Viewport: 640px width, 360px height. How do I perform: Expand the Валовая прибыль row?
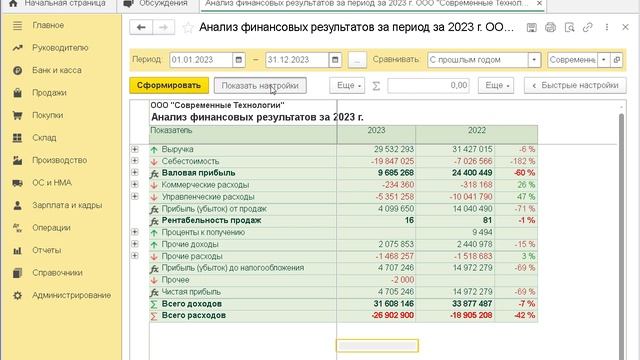coord(135,173)
